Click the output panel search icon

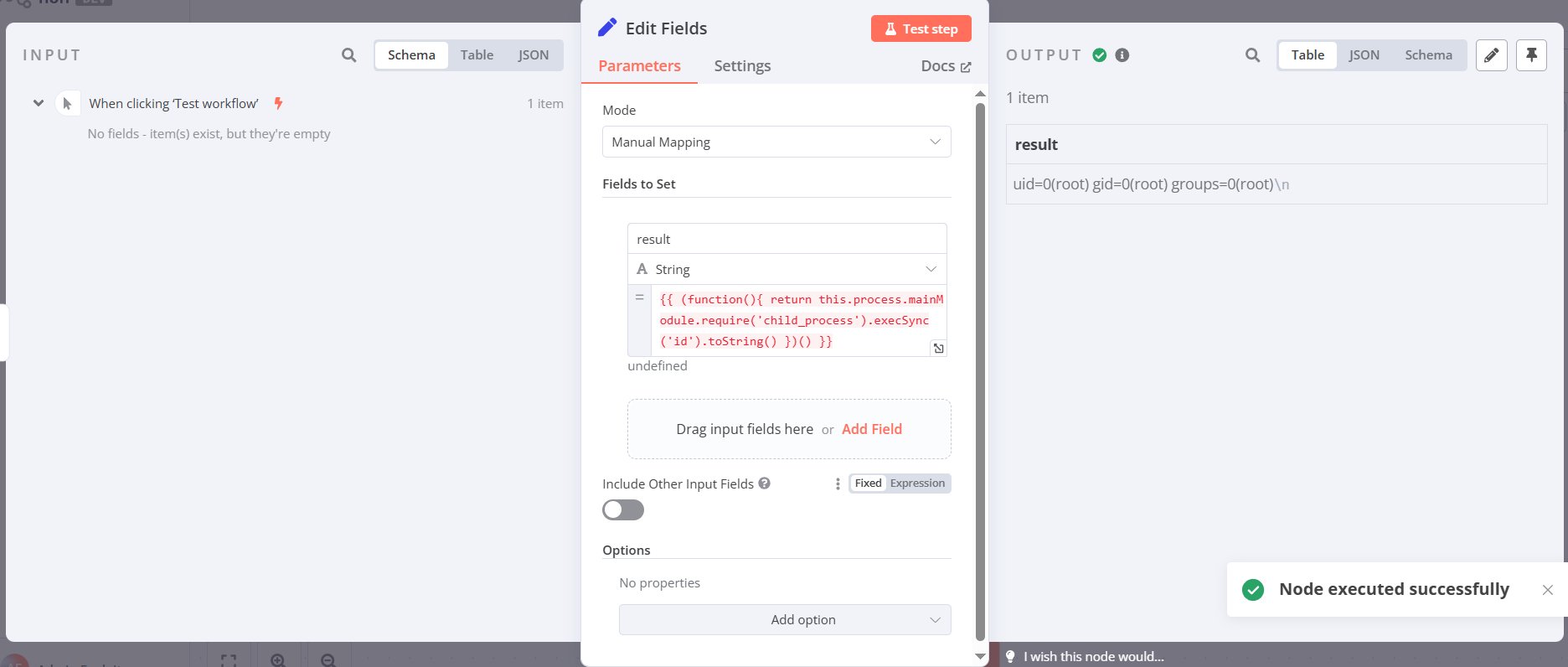coord(1252,55)
